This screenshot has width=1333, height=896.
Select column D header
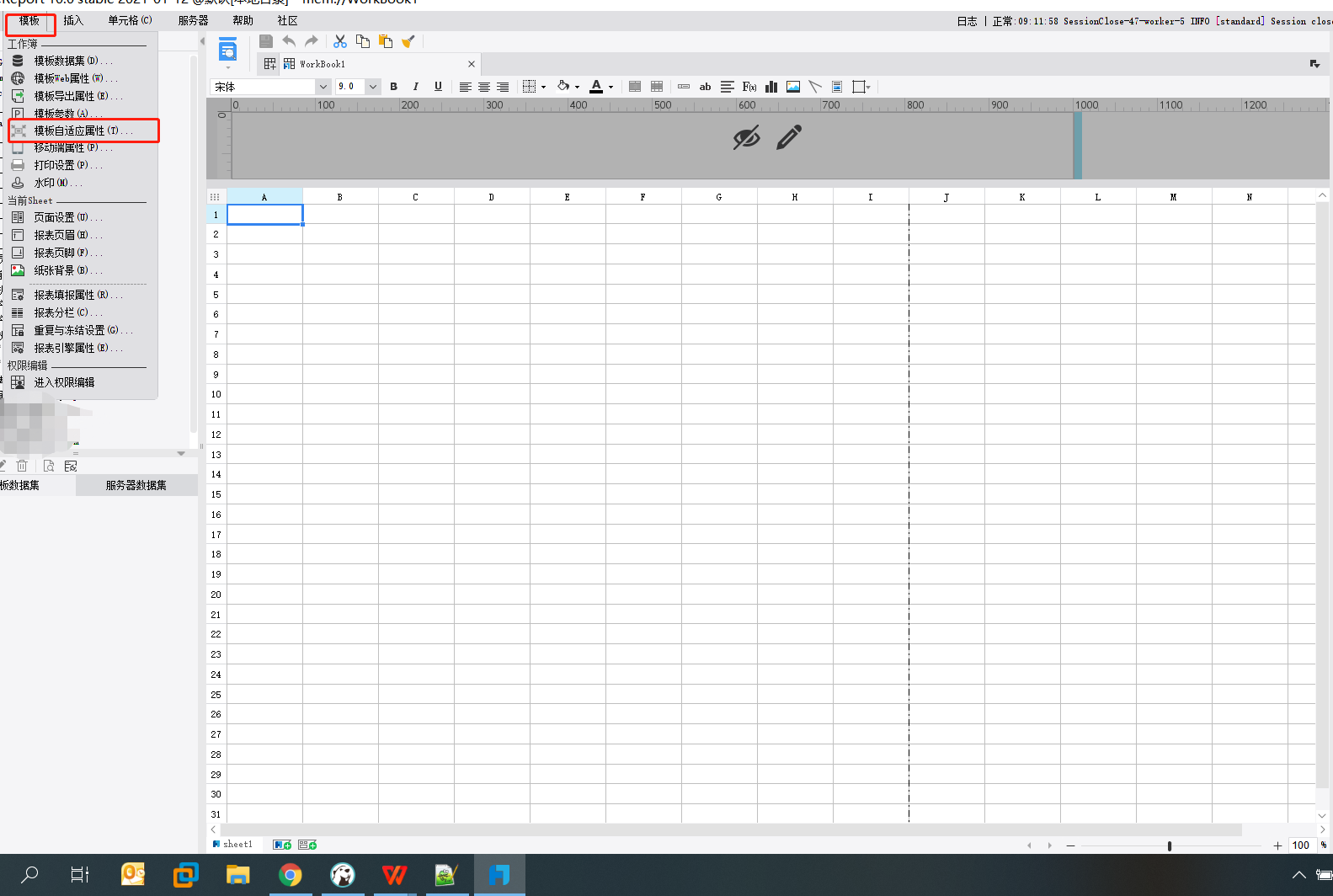coord(492,197)
